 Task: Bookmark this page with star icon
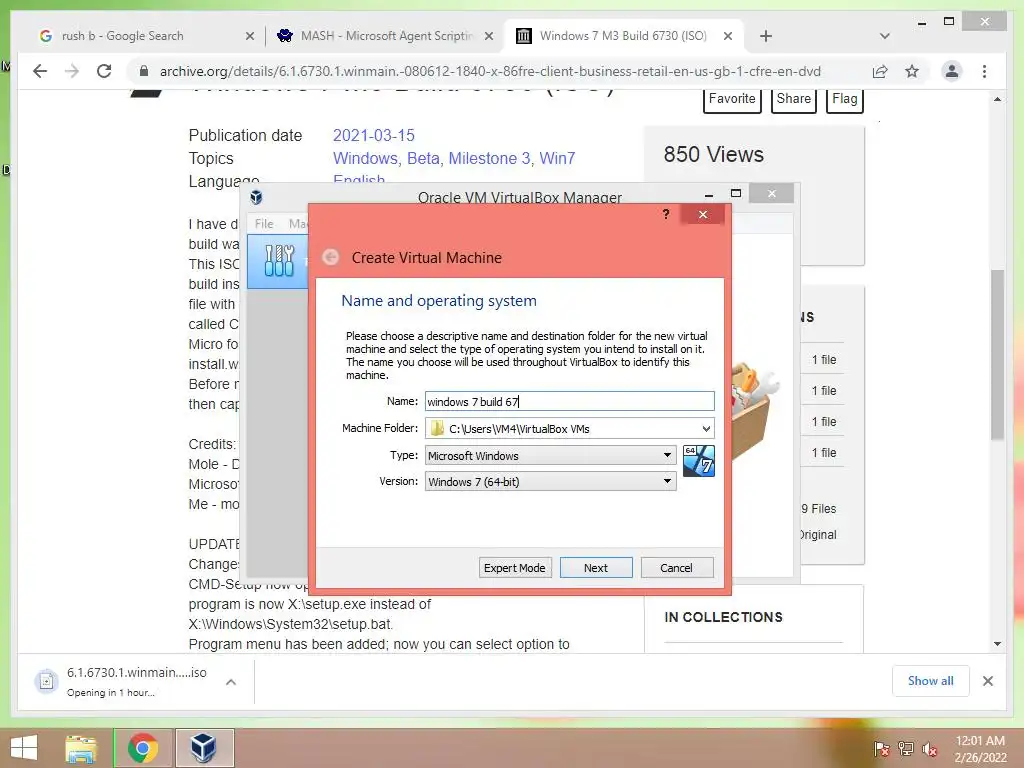click(912, 71)
